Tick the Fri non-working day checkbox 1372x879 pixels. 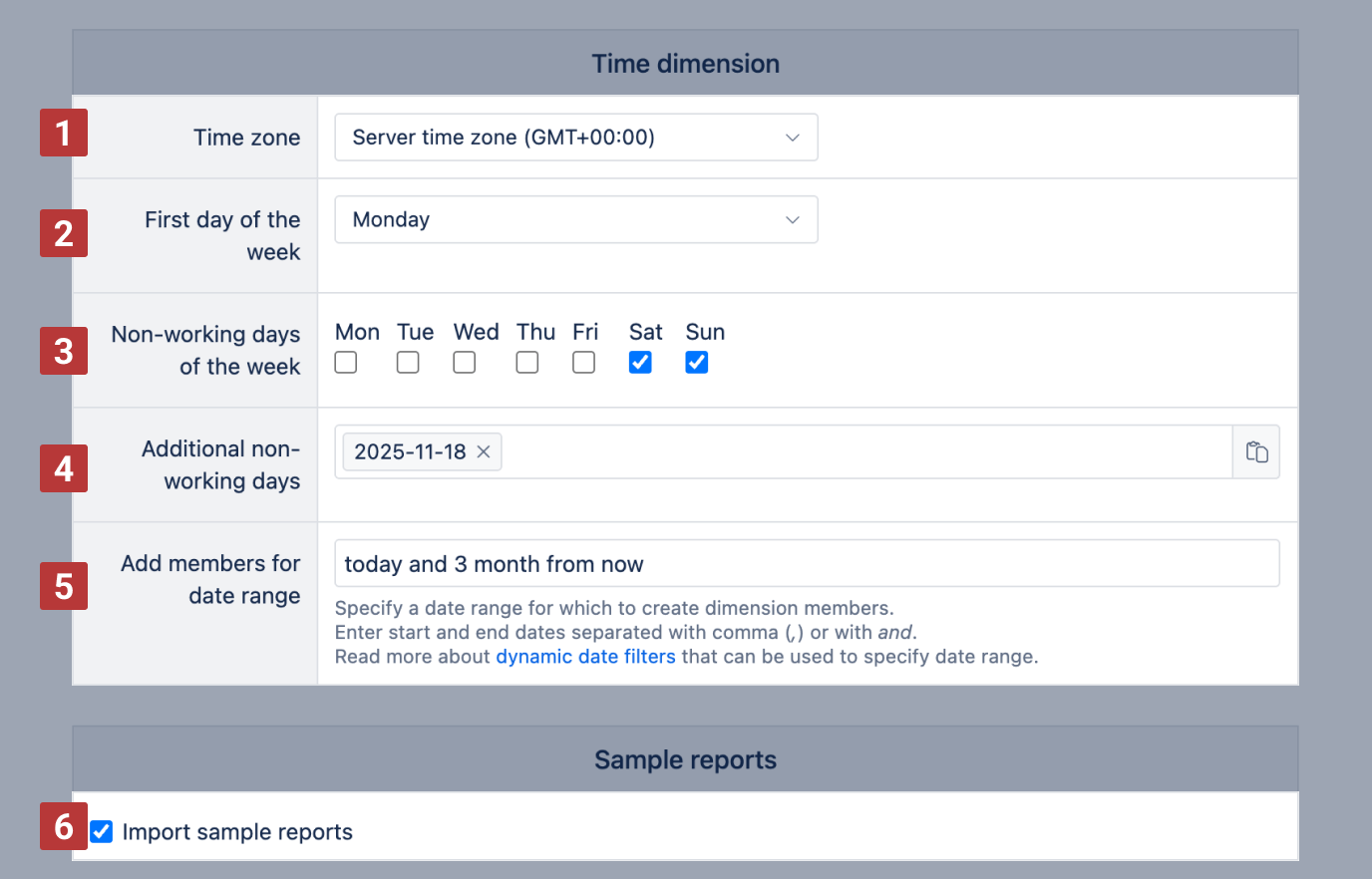pos(584,363)
